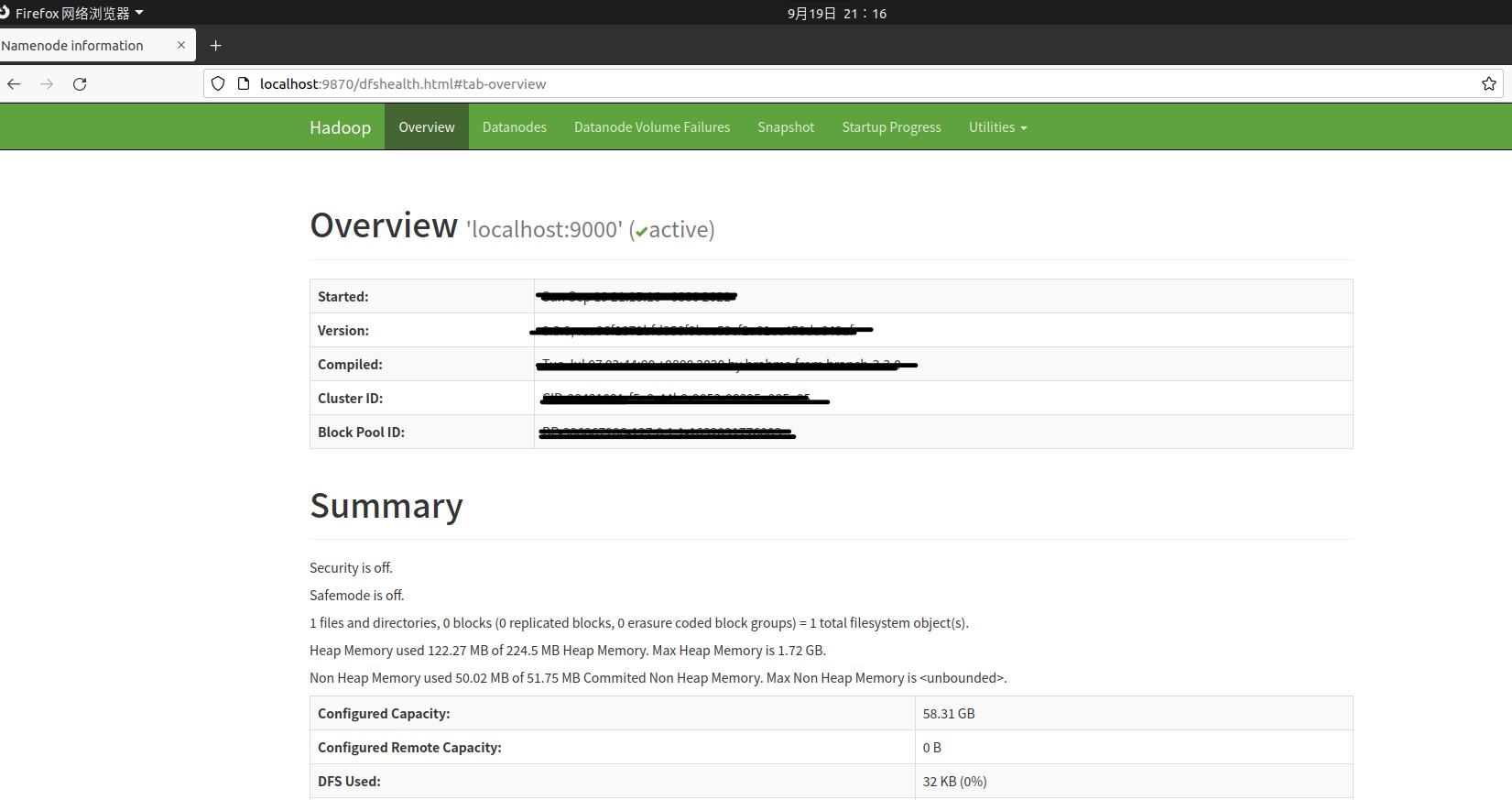
Task: Click the Non Heap Memory used line
Action: [x=658, y=678]
